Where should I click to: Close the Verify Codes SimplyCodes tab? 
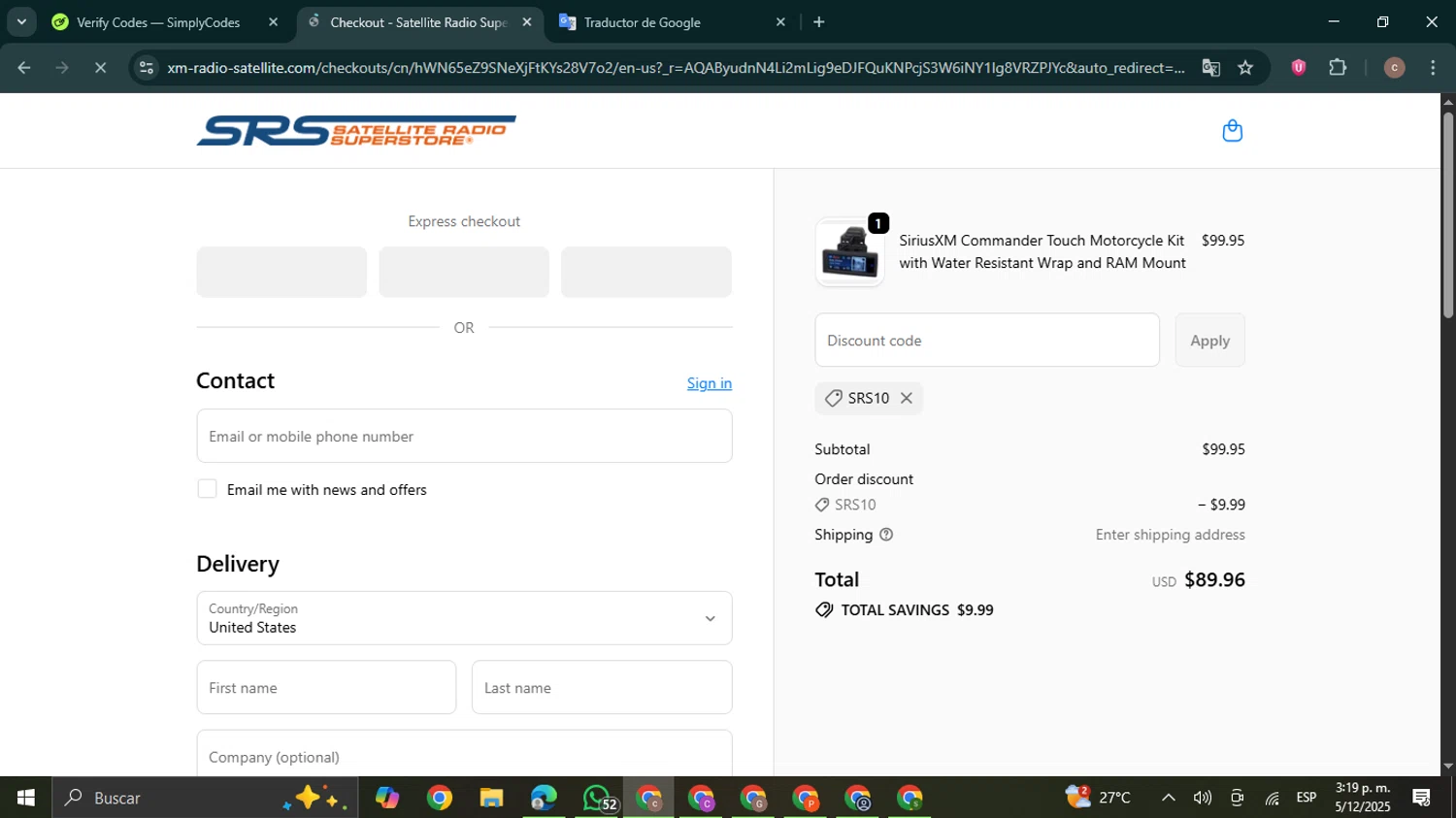pyautogui.click(x=273, y=22)
